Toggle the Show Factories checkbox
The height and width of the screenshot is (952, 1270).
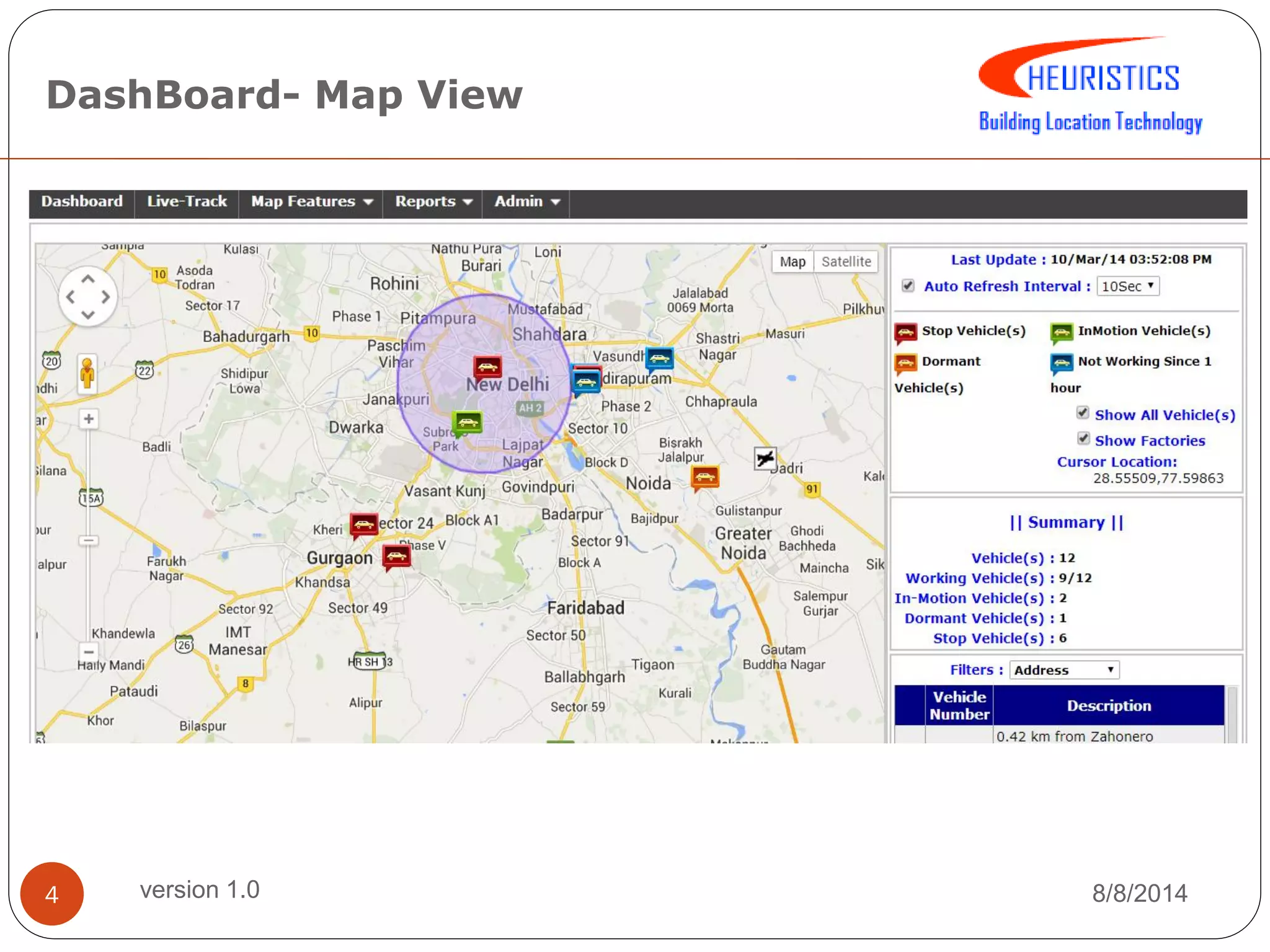point(1083,439)
